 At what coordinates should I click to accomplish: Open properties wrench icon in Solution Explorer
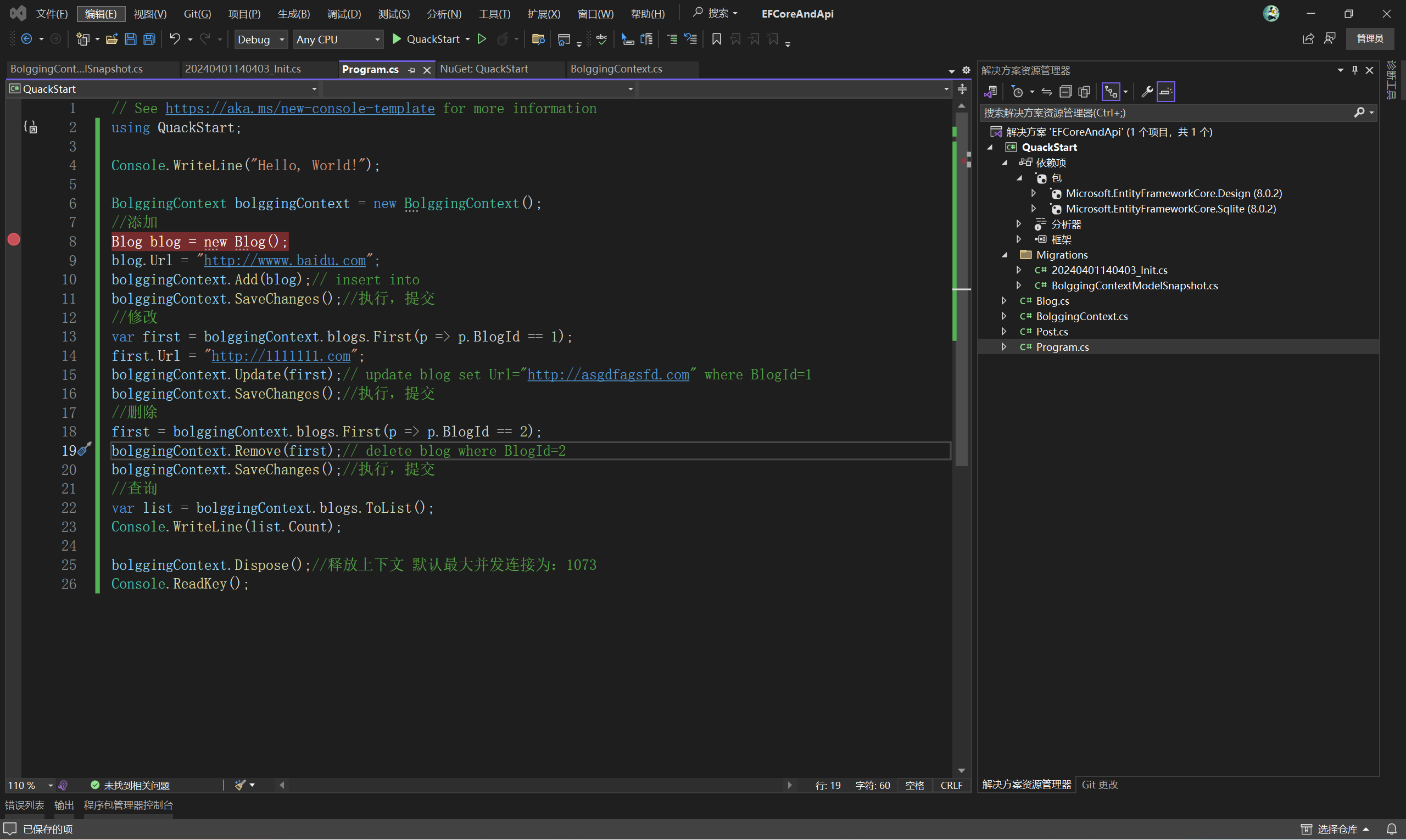coord(1147,92)
